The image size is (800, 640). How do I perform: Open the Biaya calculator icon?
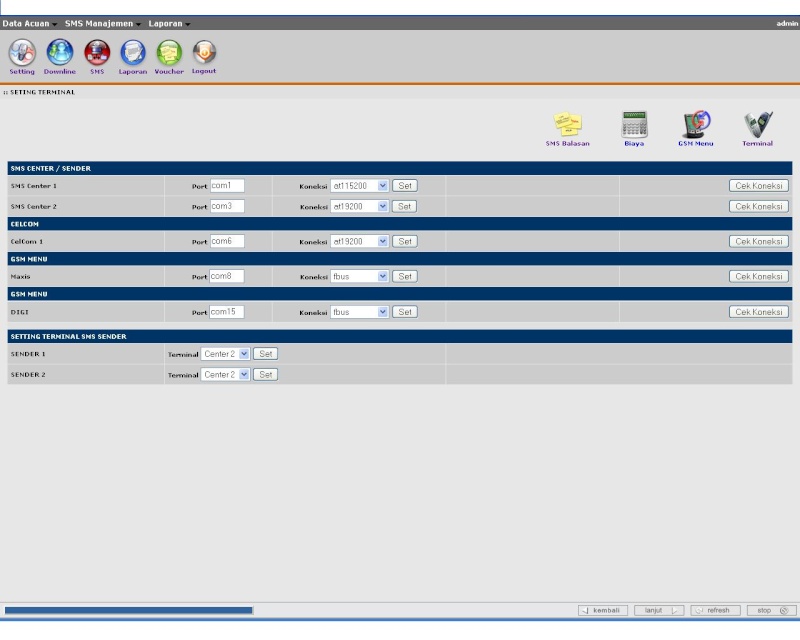point(634,129)
